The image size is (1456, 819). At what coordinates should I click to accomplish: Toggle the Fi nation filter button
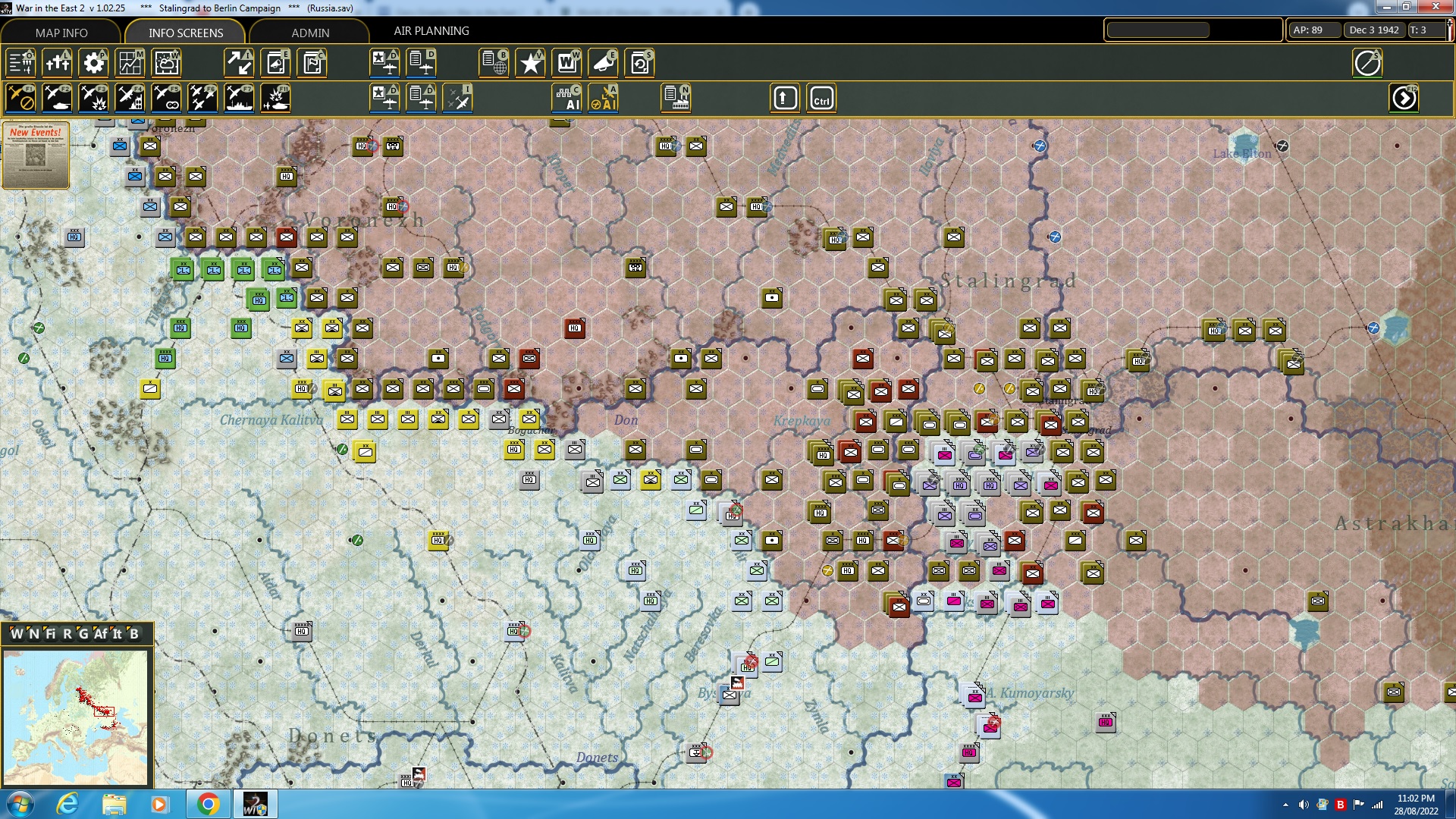coord(50,633)
